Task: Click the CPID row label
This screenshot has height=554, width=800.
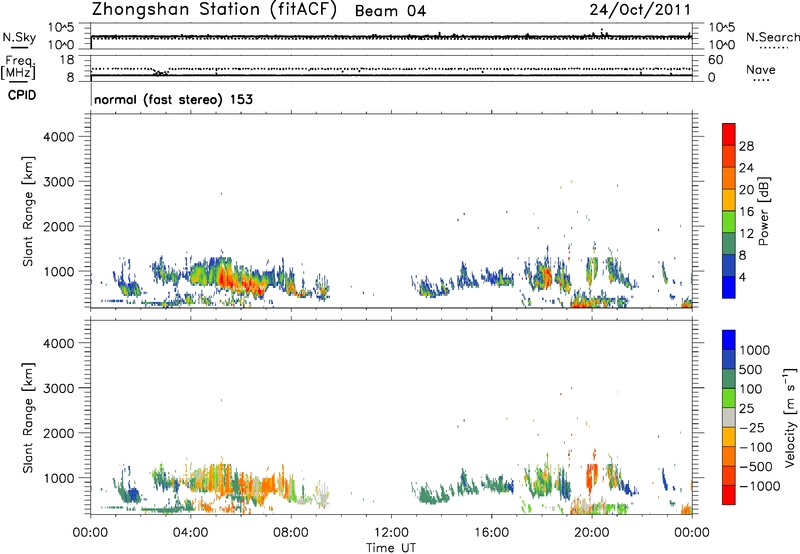Action: pos(22,95)
